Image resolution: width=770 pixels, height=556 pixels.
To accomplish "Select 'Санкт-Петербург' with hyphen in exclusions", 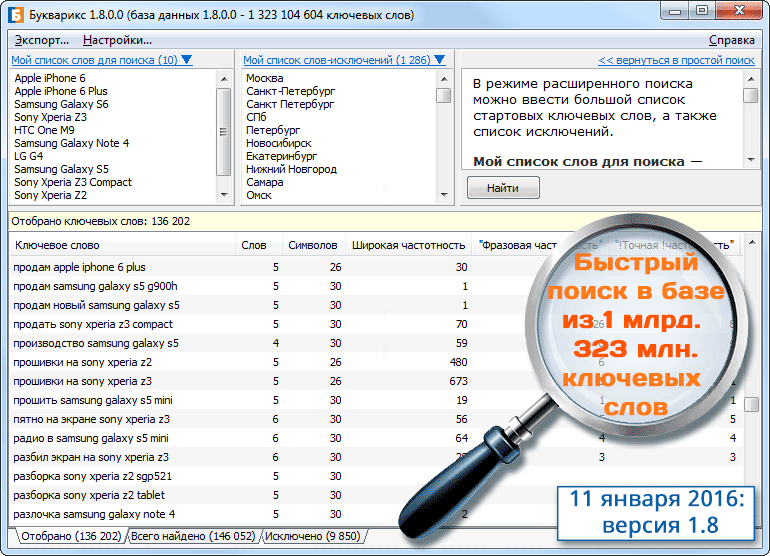I will 291,91.
